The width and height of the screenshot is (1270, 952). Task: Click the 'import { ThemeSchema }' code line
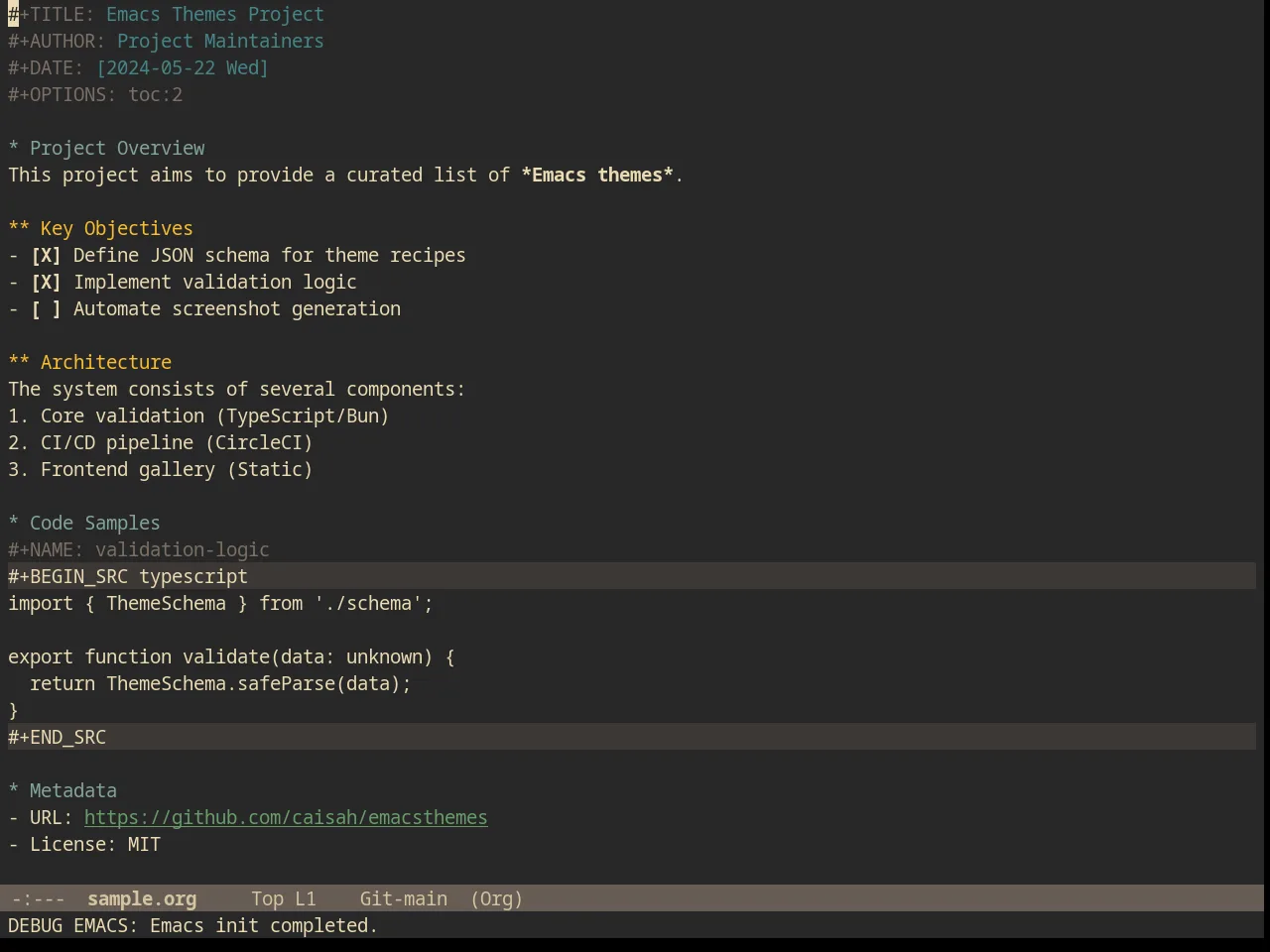click(x=220, y=603)
